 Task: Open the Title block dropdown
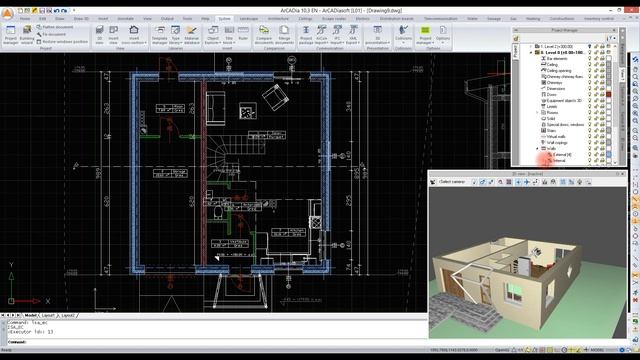(x=229, y=35)
